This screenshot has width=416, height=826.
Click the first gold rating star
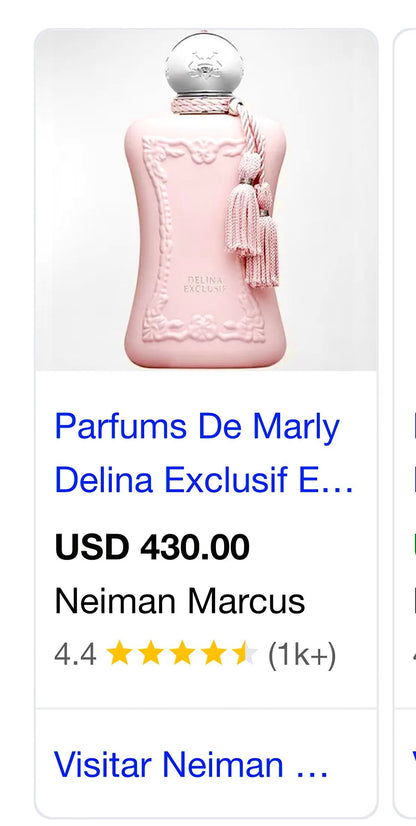pyautogui.click(x=118, y=653)
